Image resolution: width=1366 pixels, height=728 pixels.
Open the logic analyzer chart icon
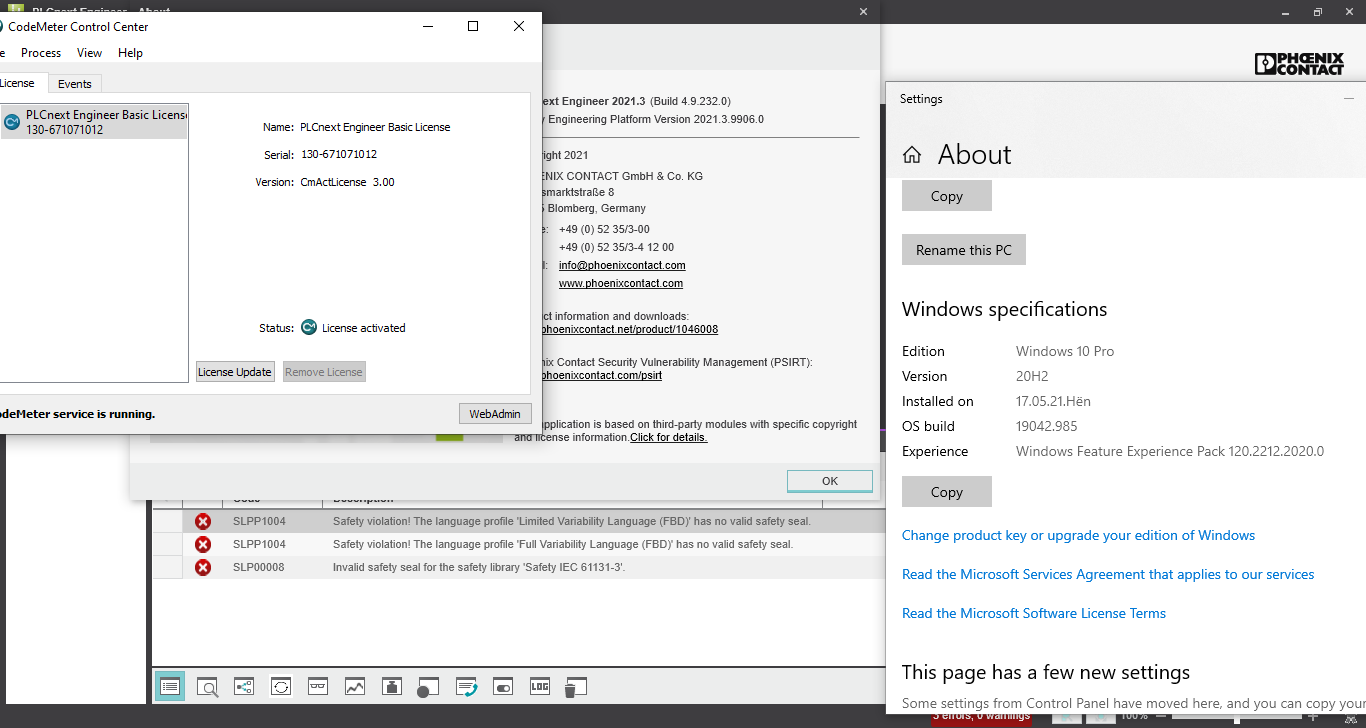click(355, 687)
